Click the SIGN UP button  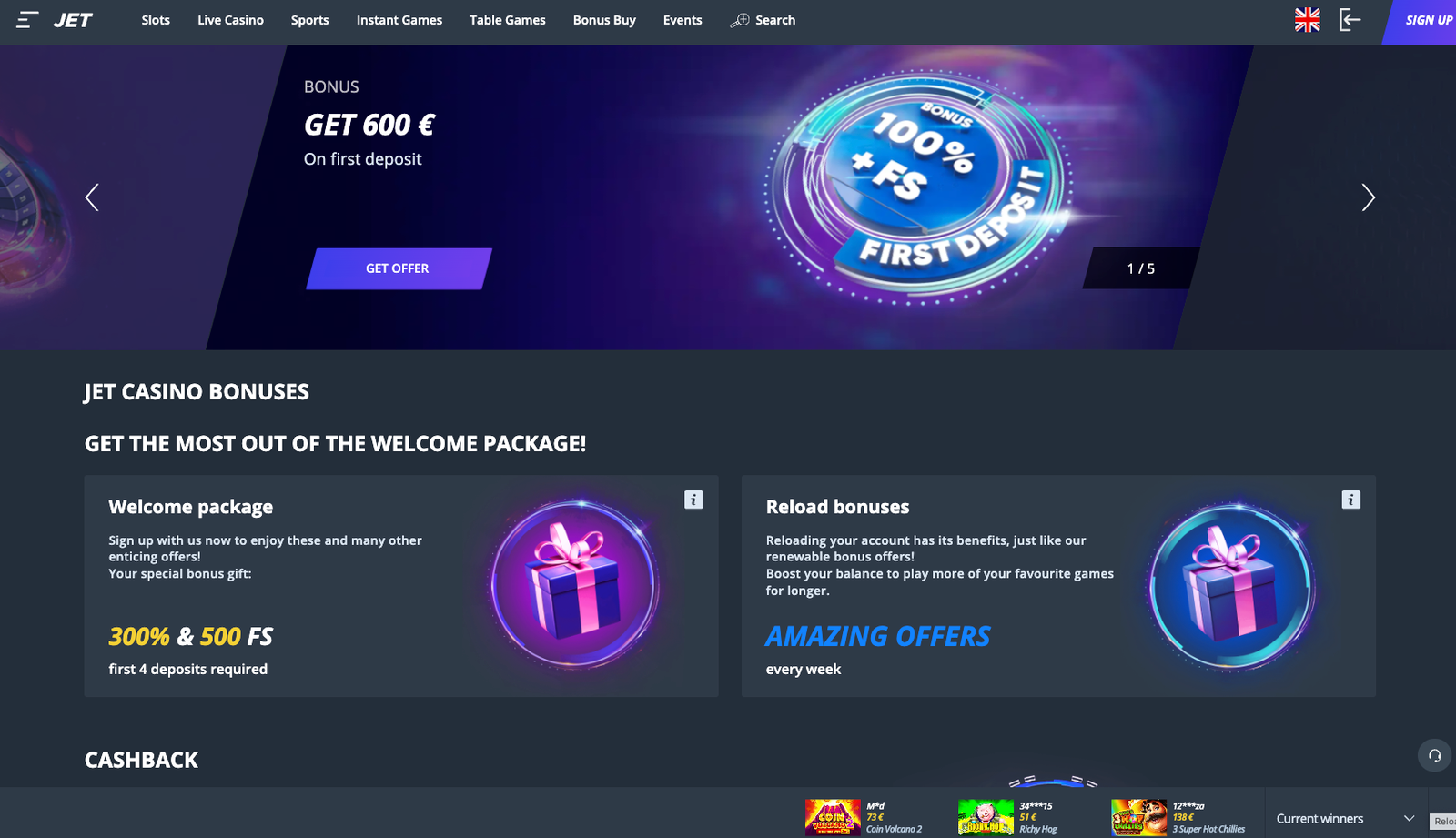coord(1424,20)
